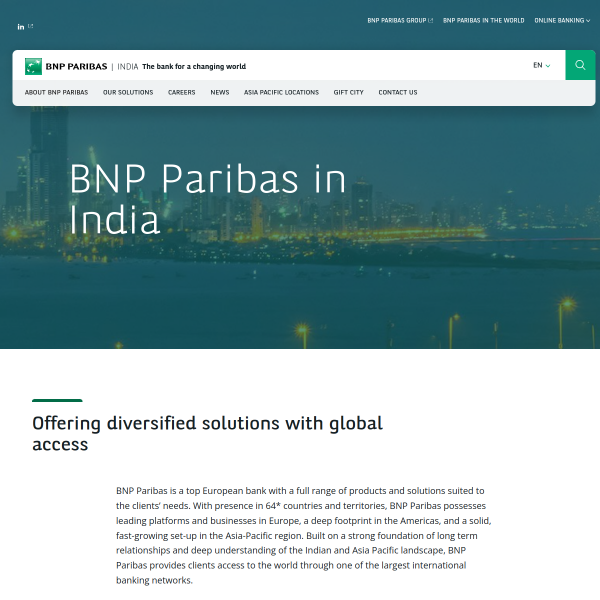Open BNP Paribas Group external link
Viewport: 600px width, 600px height.
pos(400,21)
